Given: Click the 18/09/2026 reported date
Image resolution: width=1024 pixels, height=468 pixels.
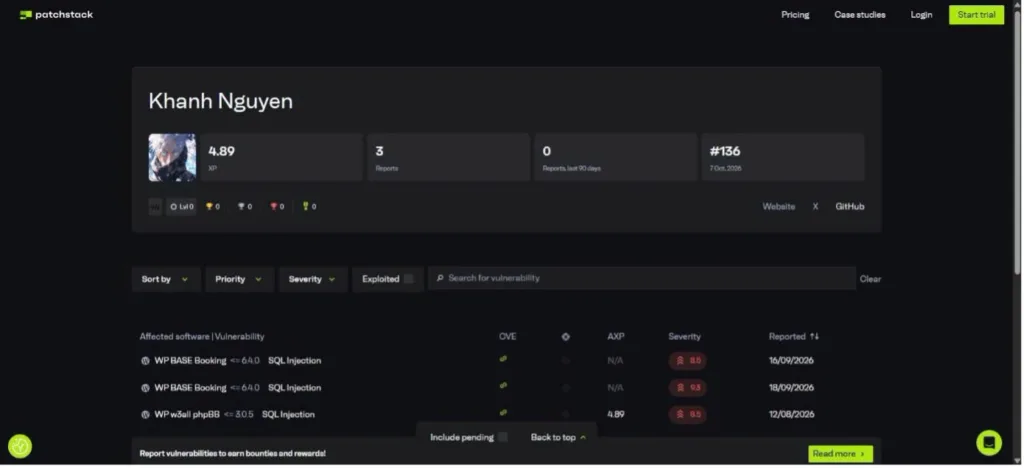Looking at the screenshot, I should 791,388.
